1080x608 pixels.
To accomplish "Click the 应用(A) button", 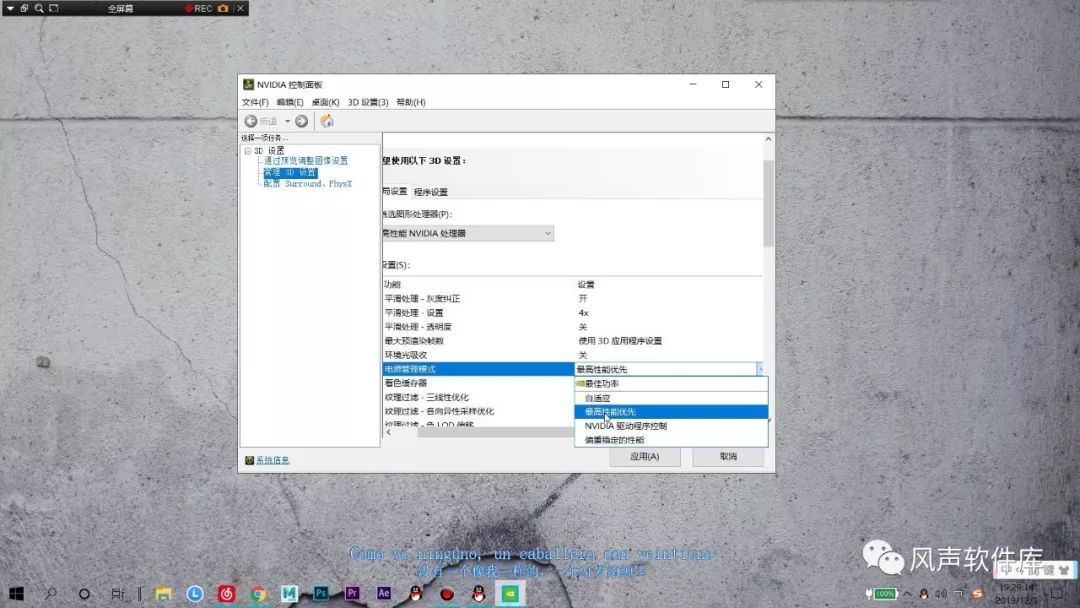I will click(x=645, y=455).
